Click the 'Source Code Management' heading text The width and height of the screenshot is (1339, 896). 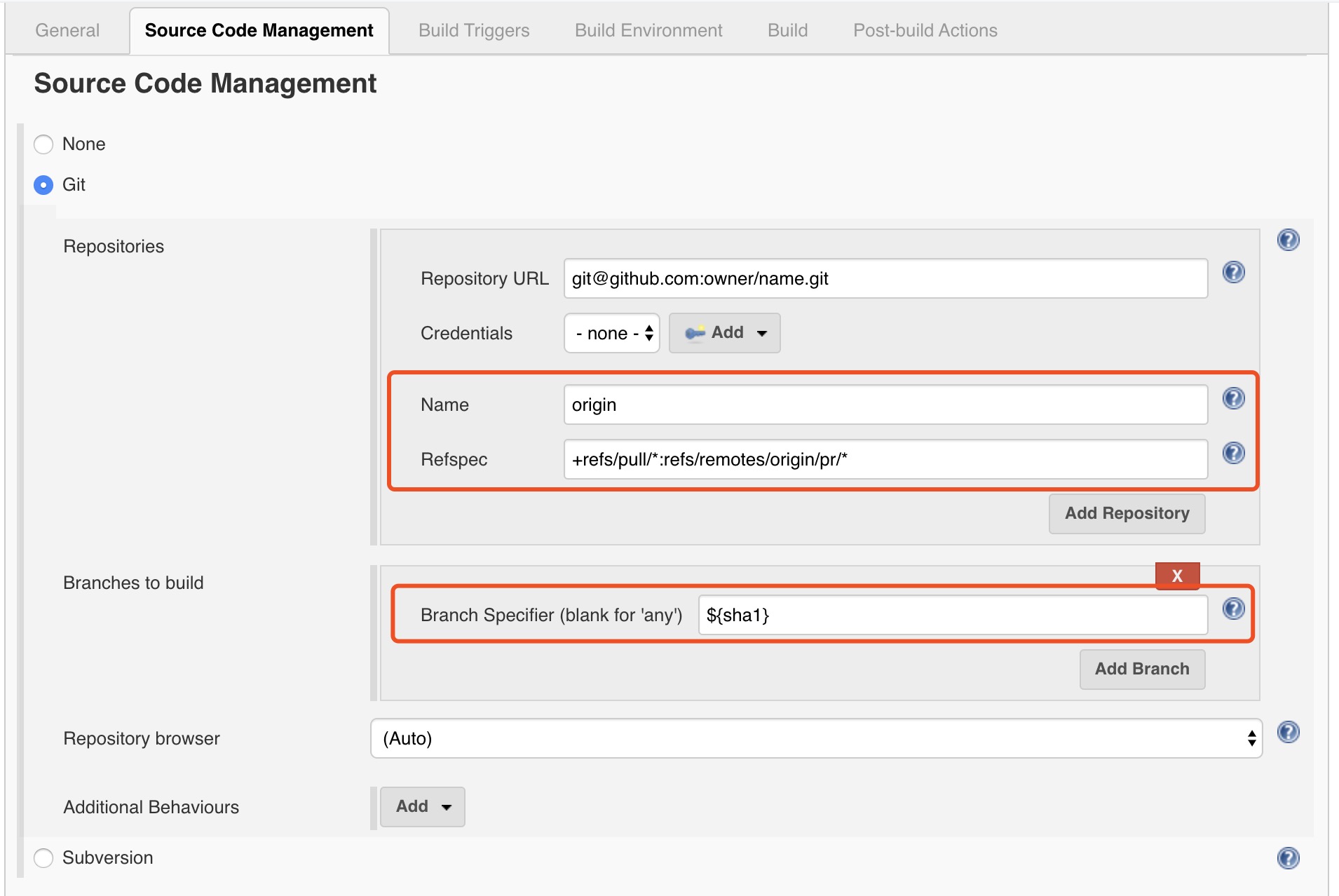coord(205,83)
